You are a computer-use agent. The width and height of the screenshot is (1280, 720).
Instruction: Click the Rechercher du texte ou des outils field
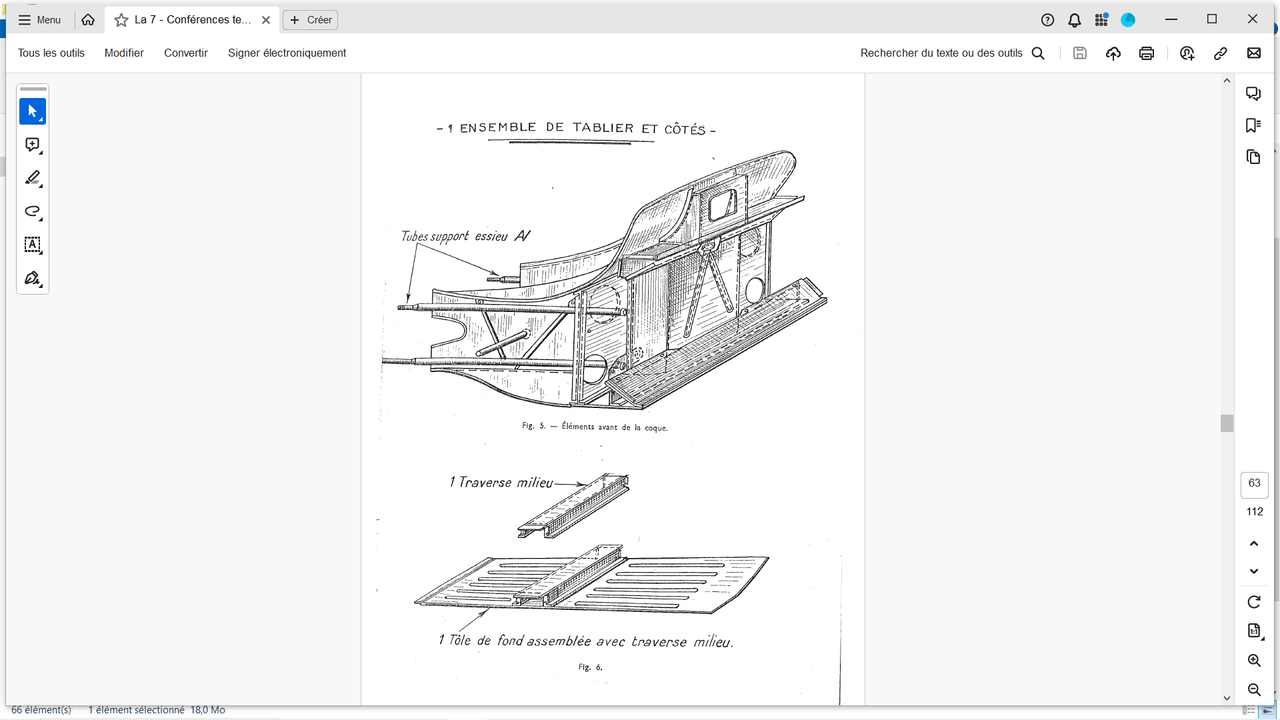click(952, 53)
